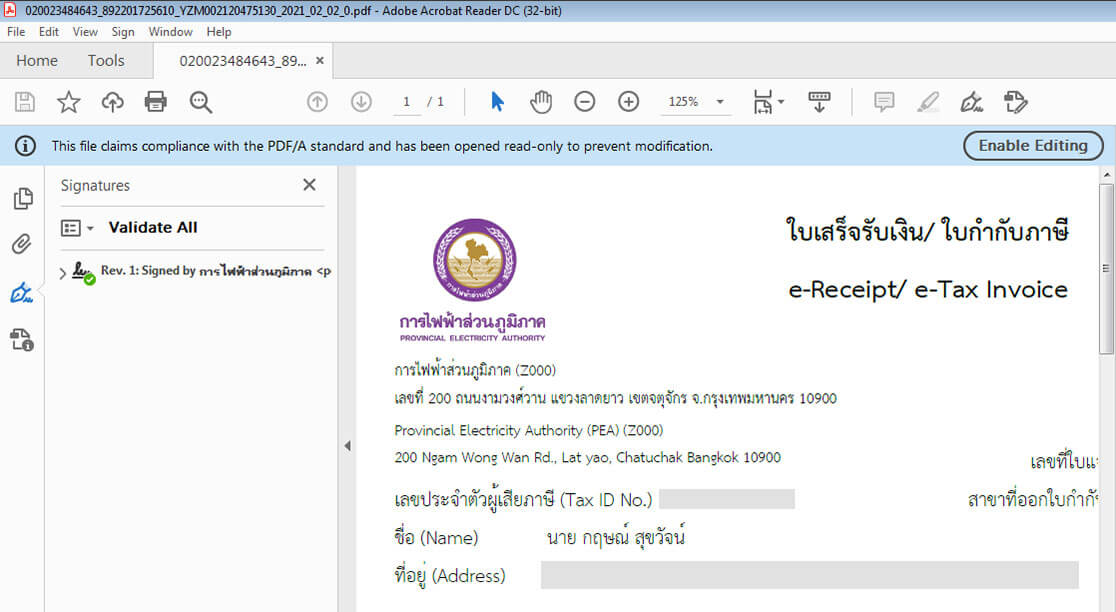1116x612 pixels.
Task: Collapse the left navigation pane arrow
Action: (x=347, y=446)
